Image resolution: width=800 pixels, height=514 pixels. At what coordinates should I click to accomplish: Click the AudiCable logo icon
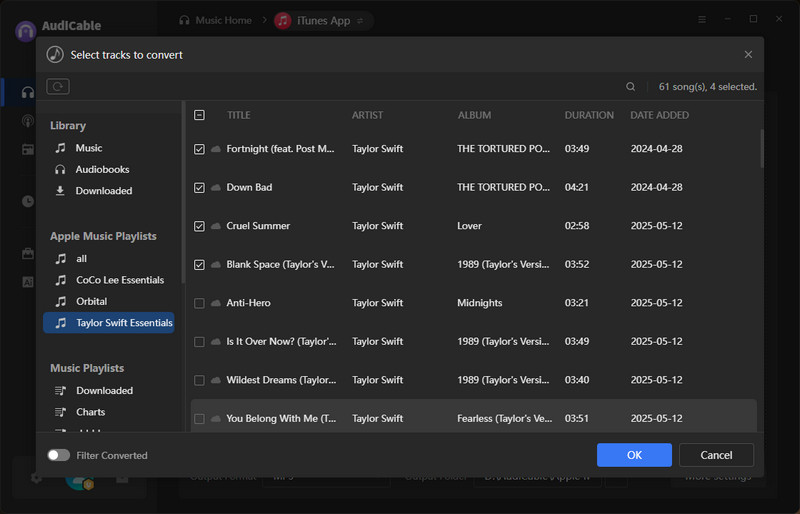pyautogui.click(x=26, y=31)
